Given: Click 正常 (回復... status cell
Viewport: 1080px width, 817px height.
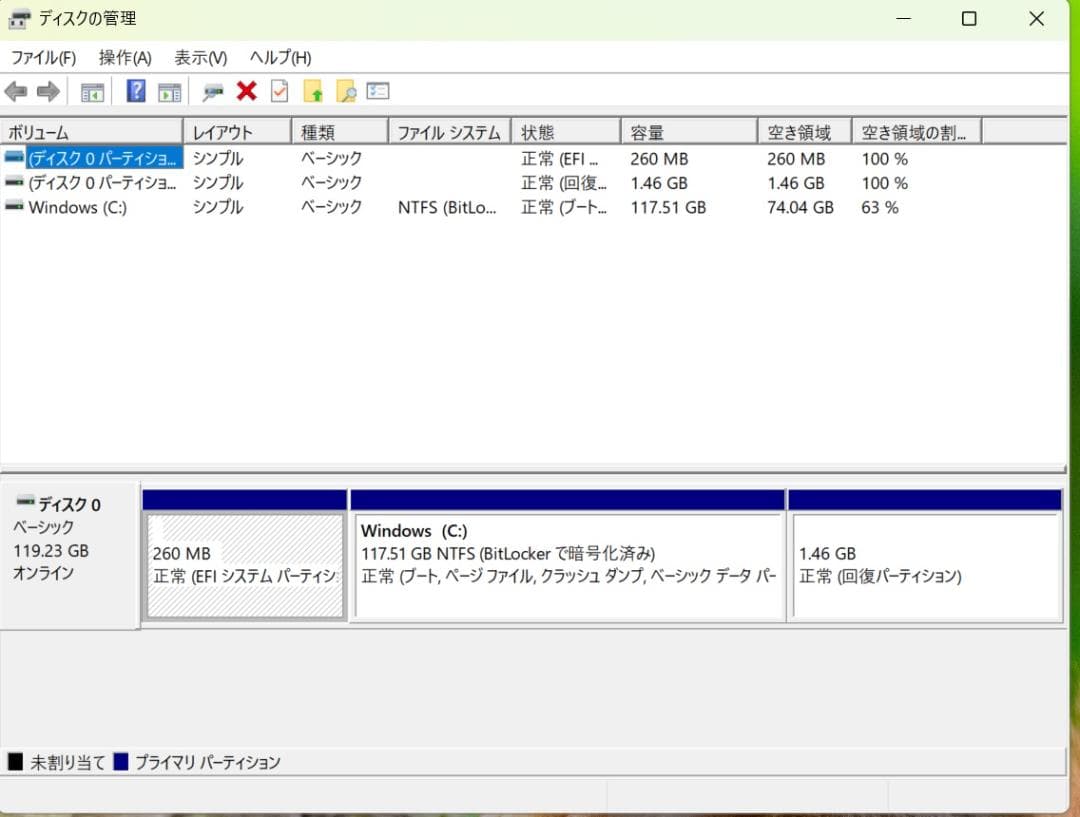Looking at the screenshot, I should [564, 183].
